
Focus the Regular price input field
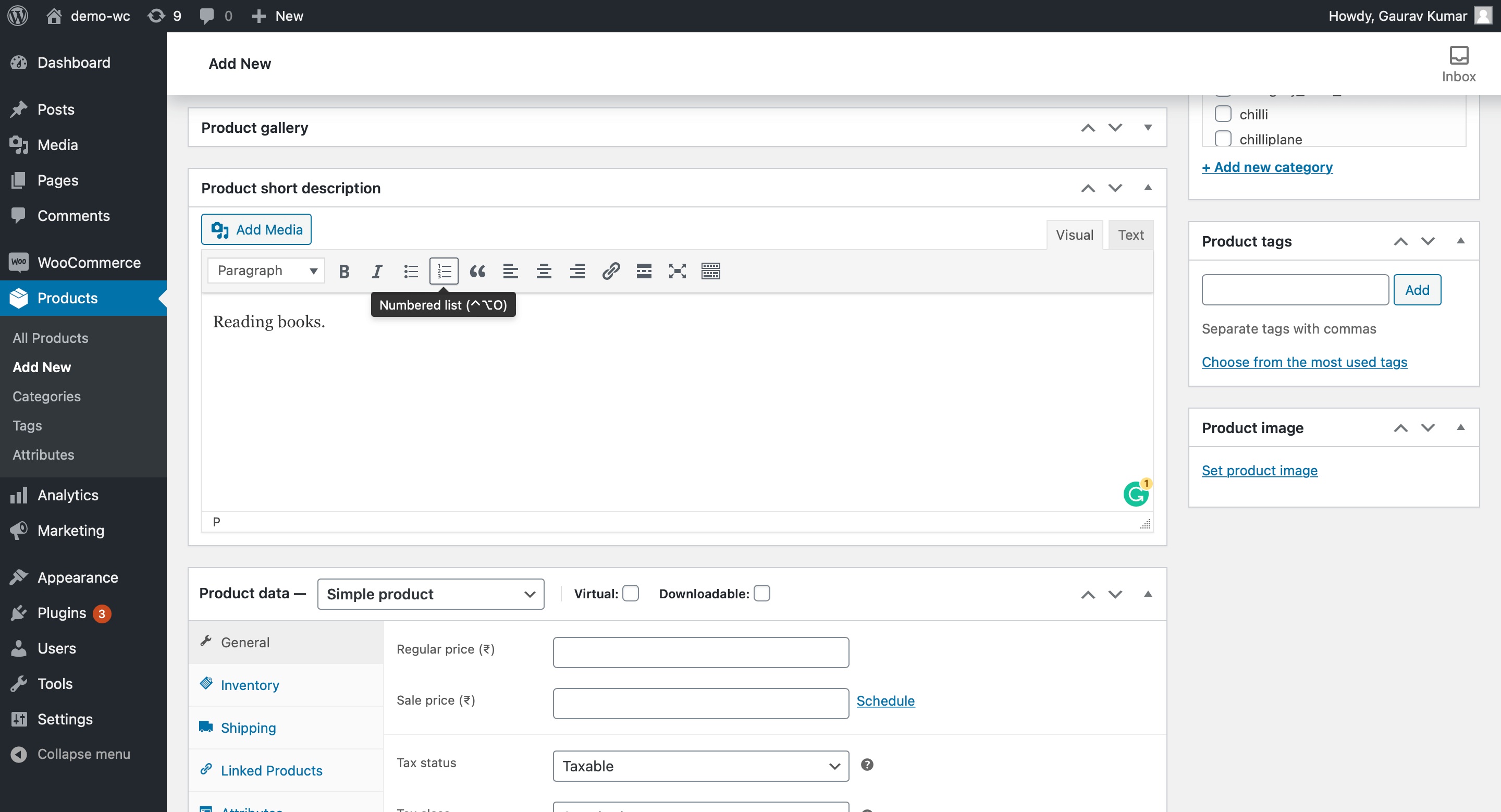click(x=700, y=653)
